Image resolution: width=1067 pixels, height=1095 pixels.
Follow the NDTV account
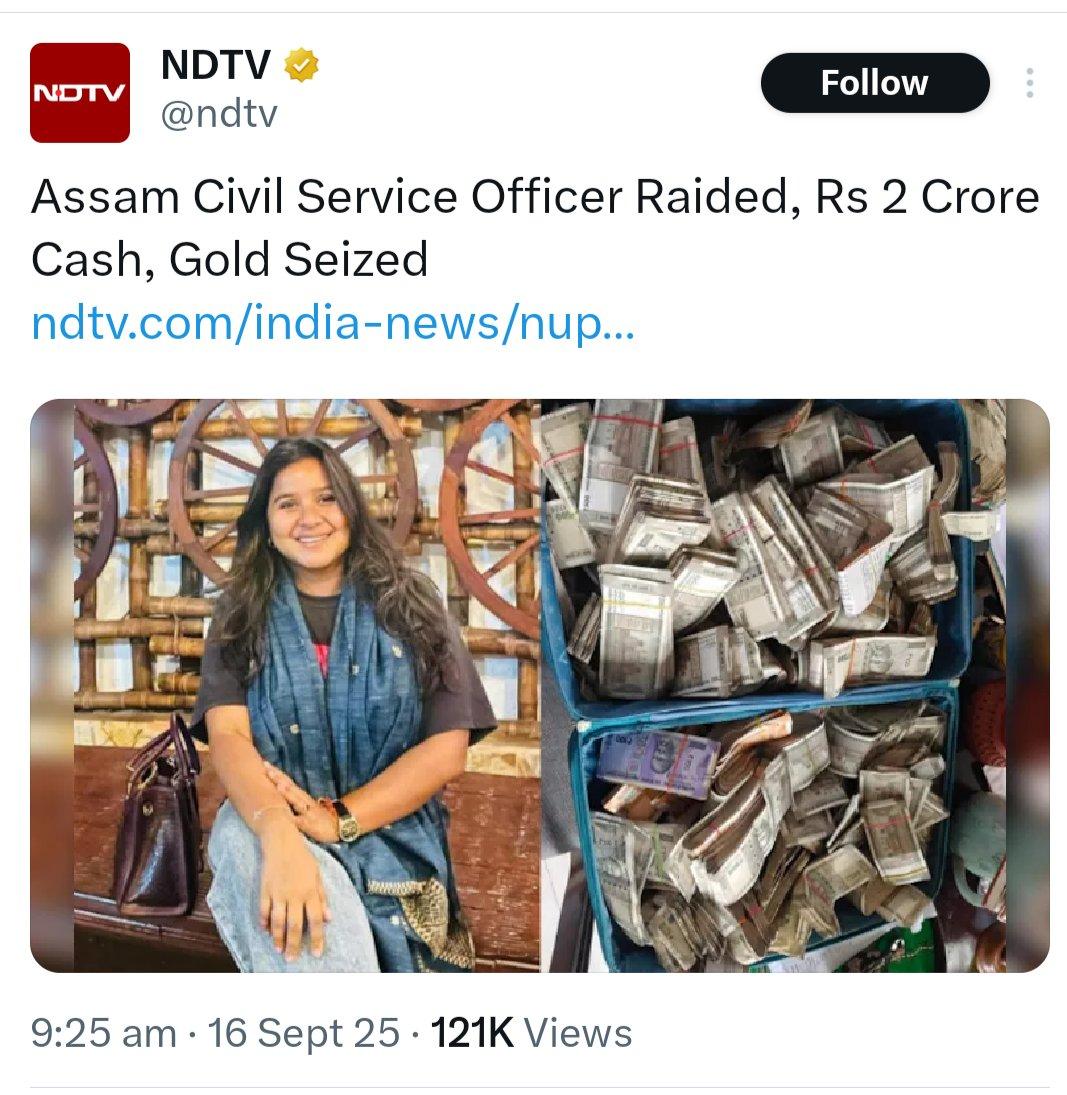pyautogui.click(x=875, y=83)
